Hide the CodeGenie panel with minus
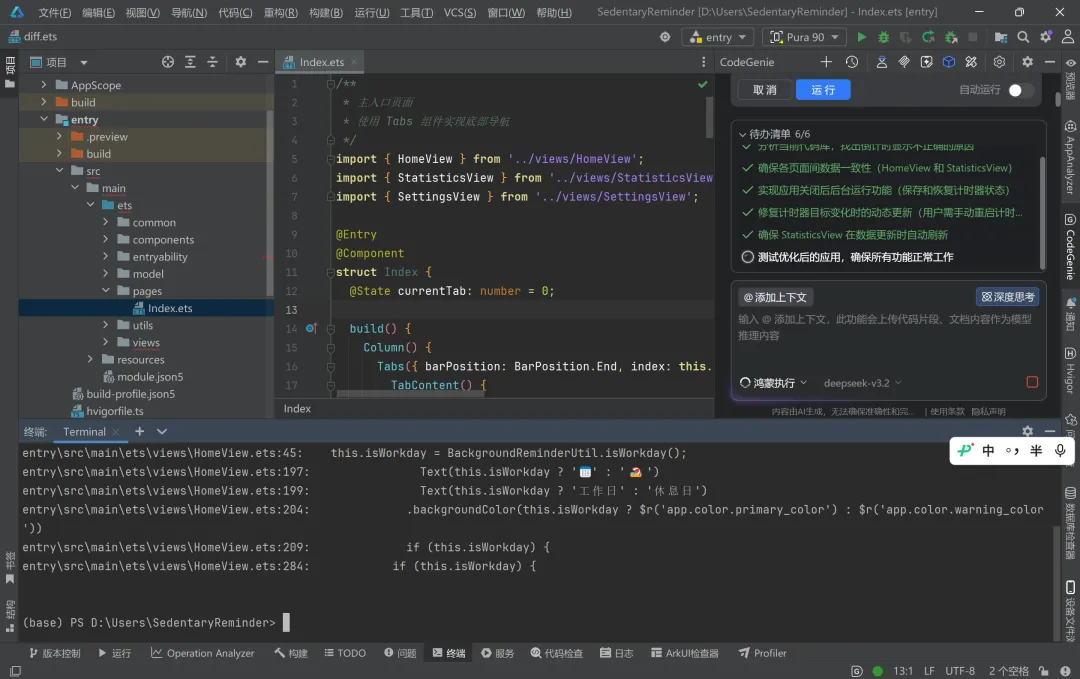This screenshot has height=679, width=1080. [x=1050, y=62]
